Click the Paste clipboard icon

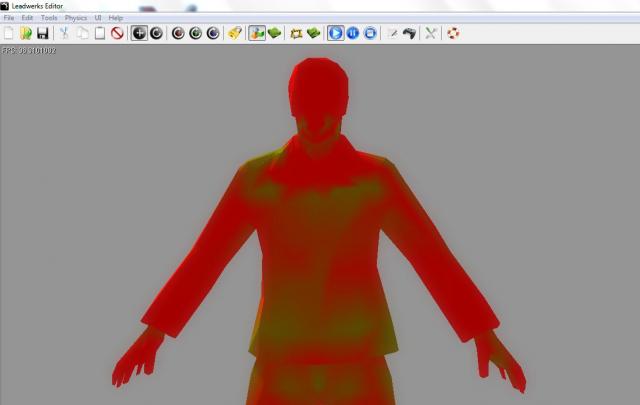tap(99, 33)
